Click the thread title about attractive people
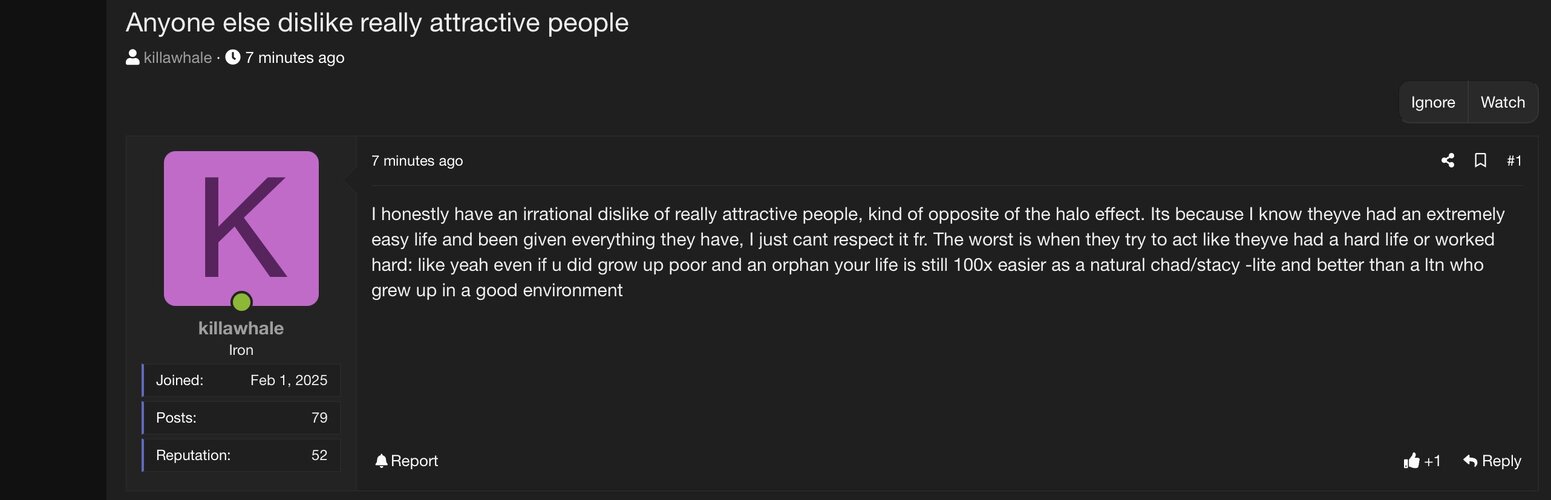The image size is (1551, 500). tap(377, 22)
